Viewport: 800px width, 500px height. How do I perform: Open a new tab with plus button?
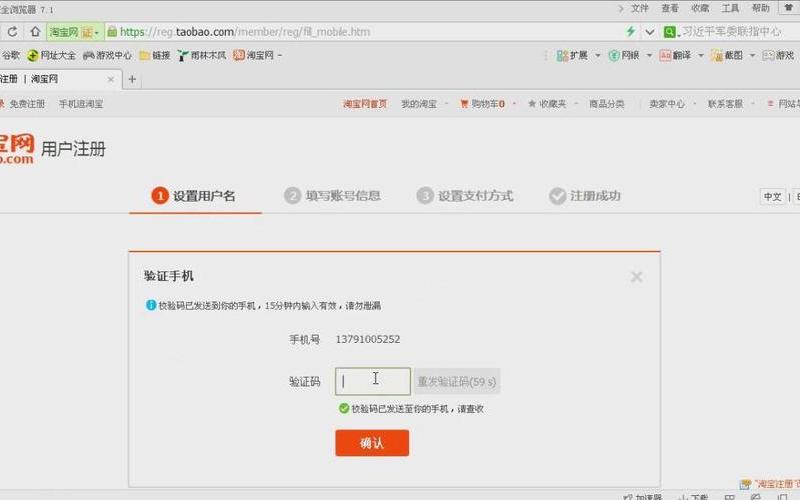pos(132,79)
